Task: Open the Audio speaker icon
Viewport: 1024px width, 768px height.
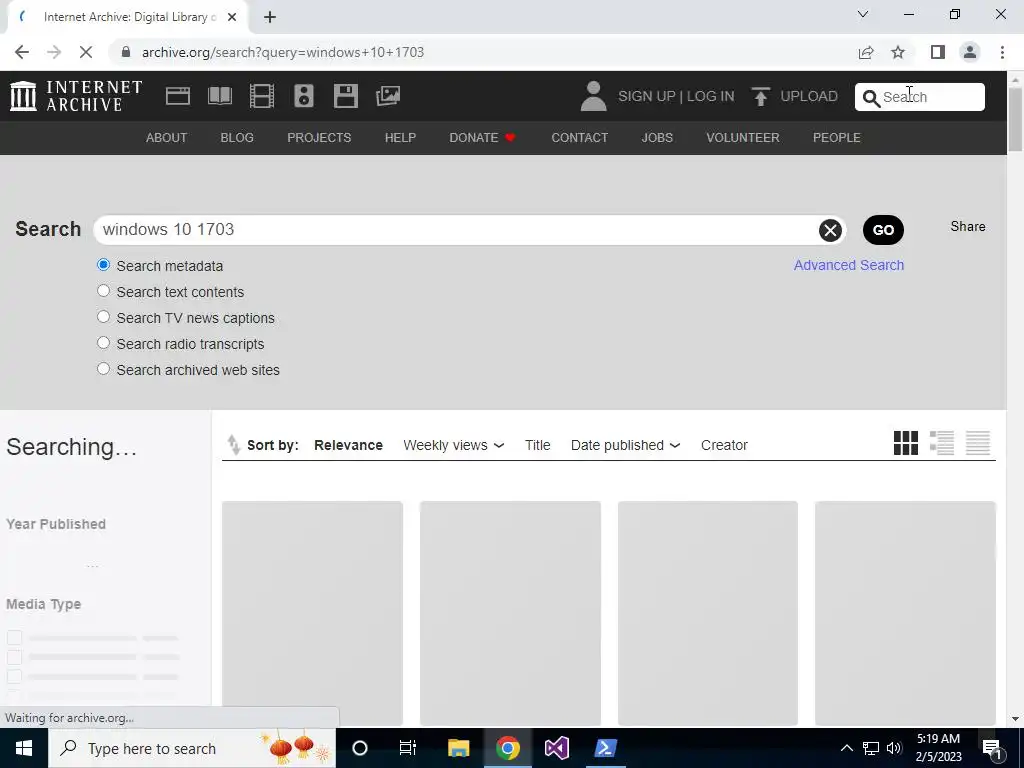Action: tap(304, 96)
